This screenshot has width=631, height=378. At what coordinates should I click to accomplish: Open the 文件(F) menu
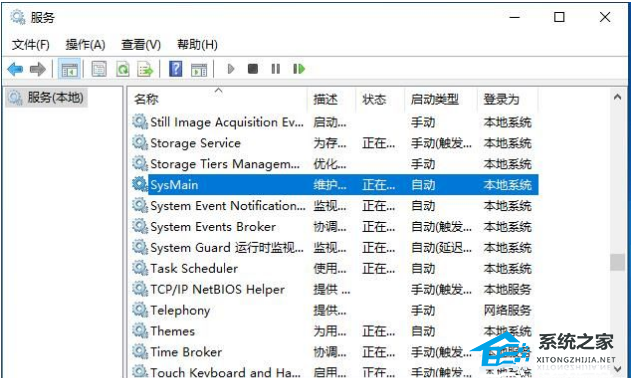(x=31, y=45)
